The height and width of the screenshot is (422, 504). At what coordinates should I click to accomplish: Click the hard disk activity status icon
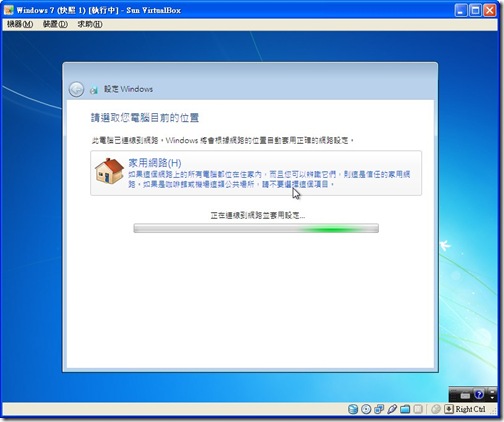(353, 409)
